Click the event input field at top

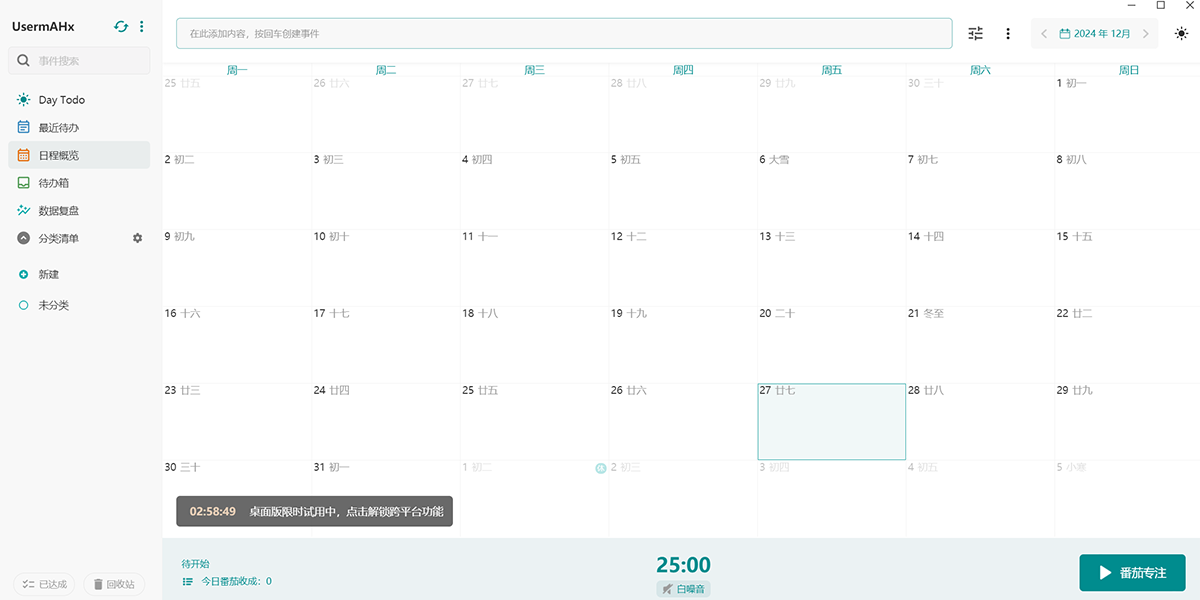coord(564,34)
